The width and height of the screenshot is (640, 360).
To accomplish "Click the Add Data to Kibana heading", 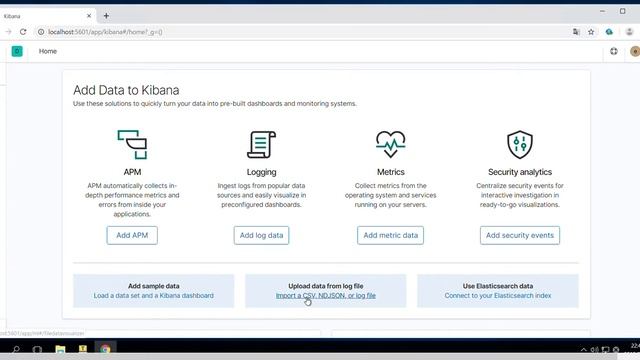I will pyautogui.click(x=126, y=90).
